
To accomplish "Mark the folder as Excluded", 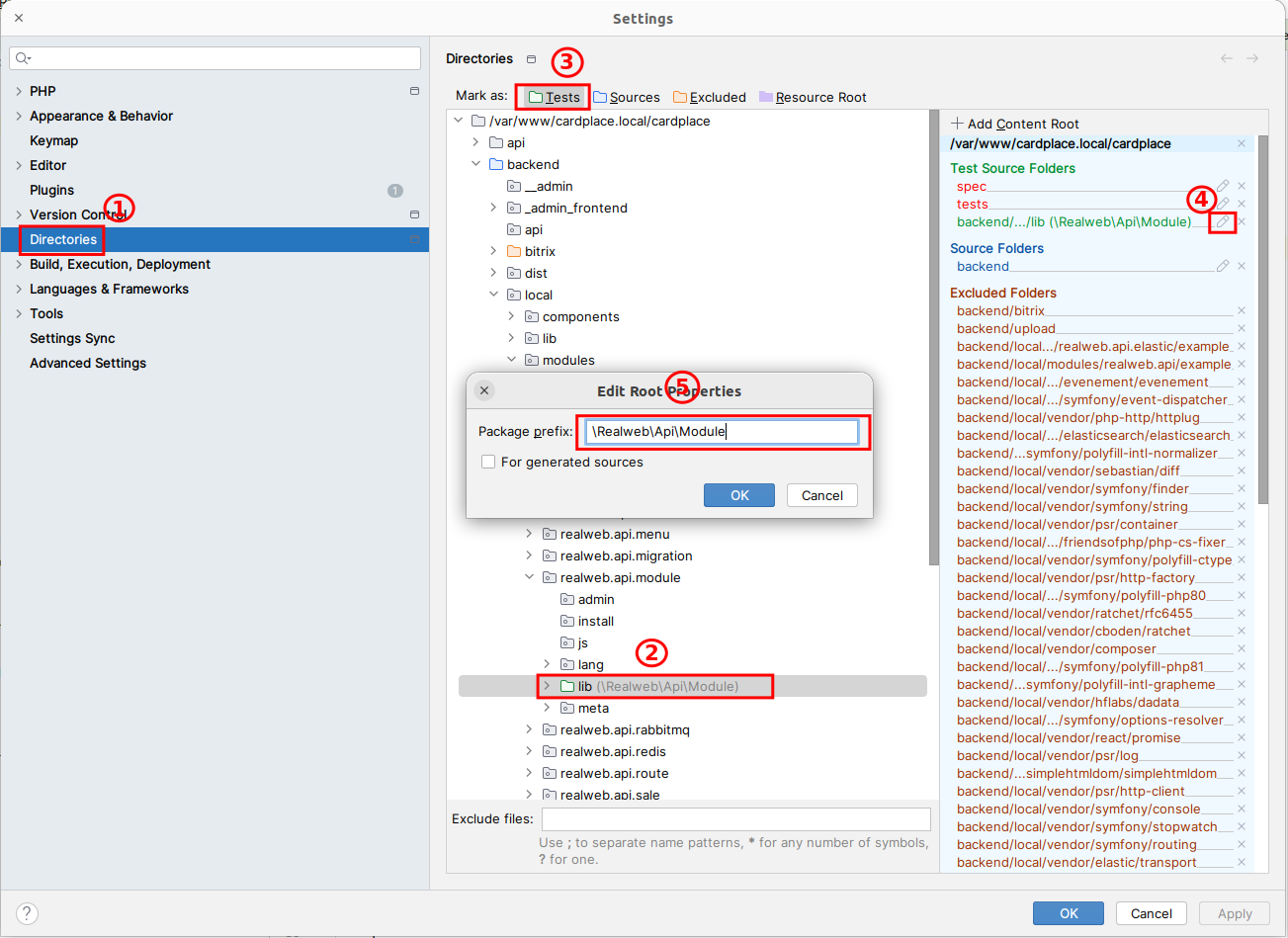I will pos(709,97).
